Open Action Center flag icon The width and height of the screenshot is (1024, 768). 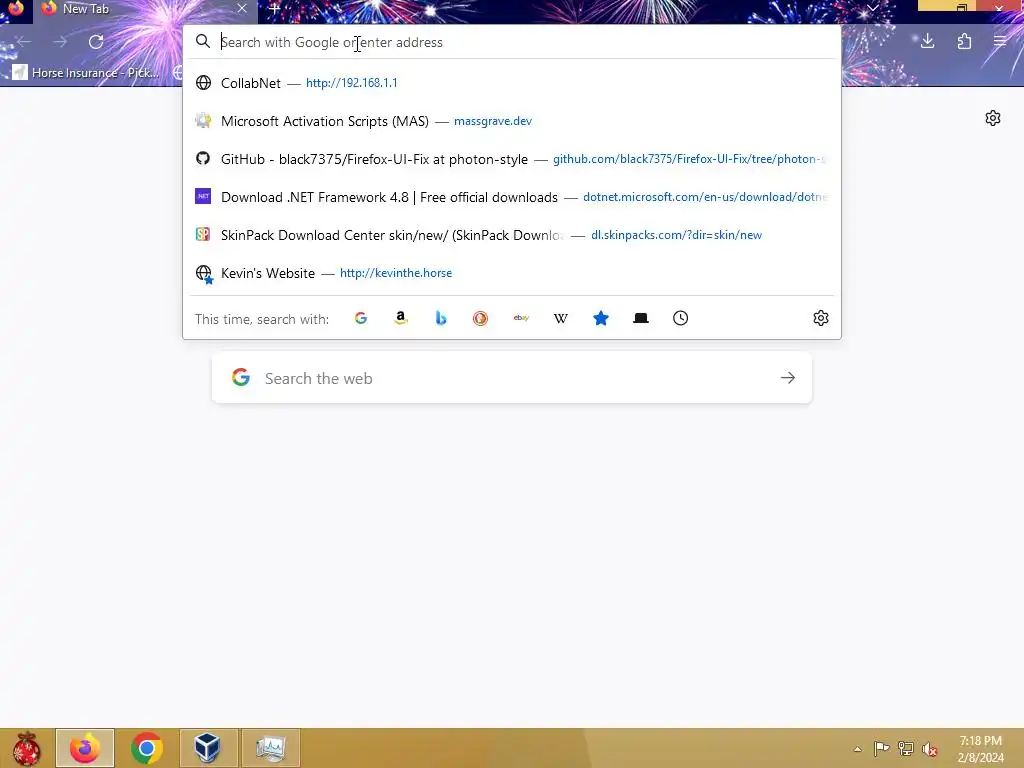click(881, 748)
